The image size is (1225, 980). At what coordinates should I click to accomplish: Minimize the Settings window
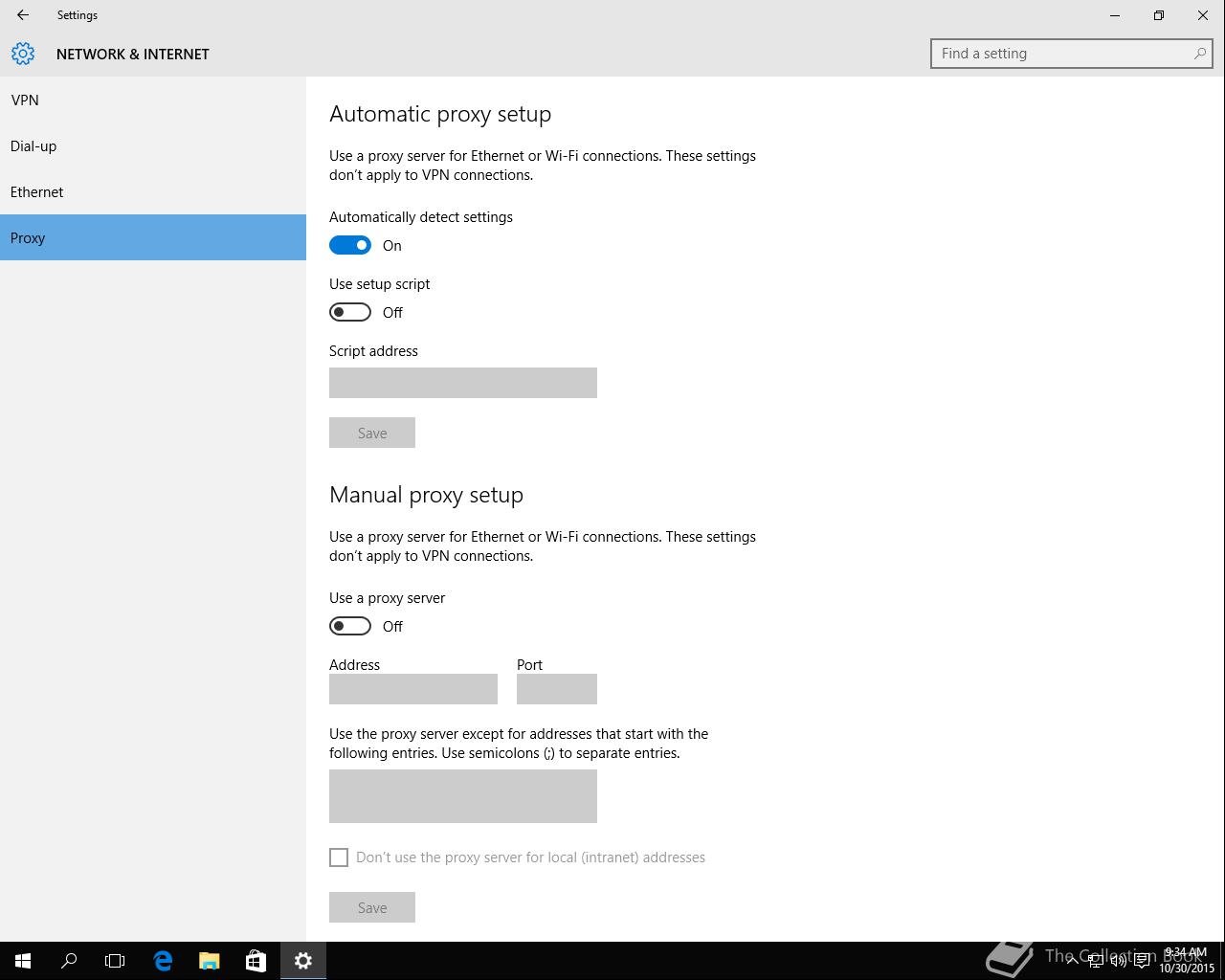pos(1115,15)
